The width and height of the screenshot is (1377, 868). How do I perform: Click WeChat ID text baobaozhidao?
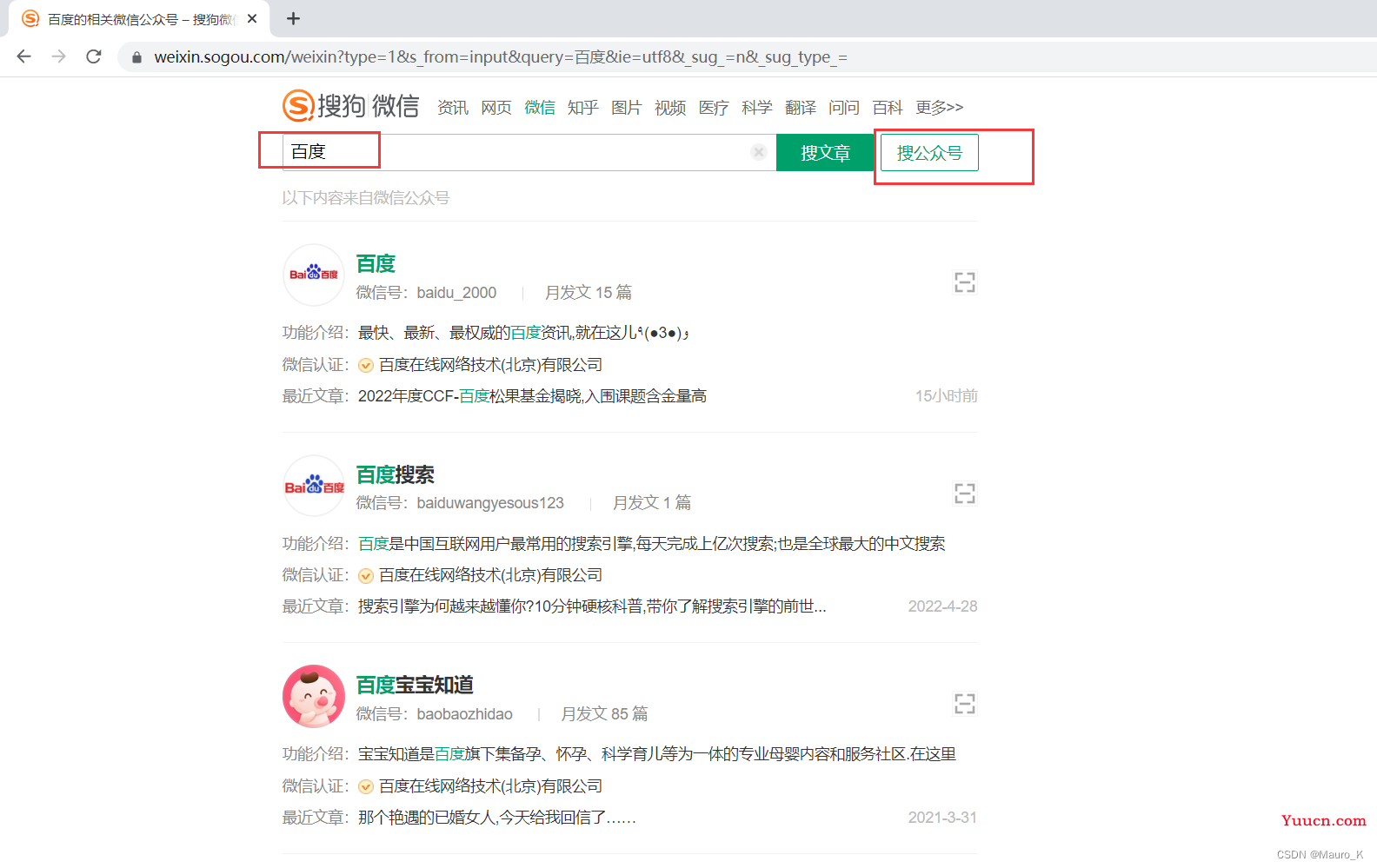(464, 714)
